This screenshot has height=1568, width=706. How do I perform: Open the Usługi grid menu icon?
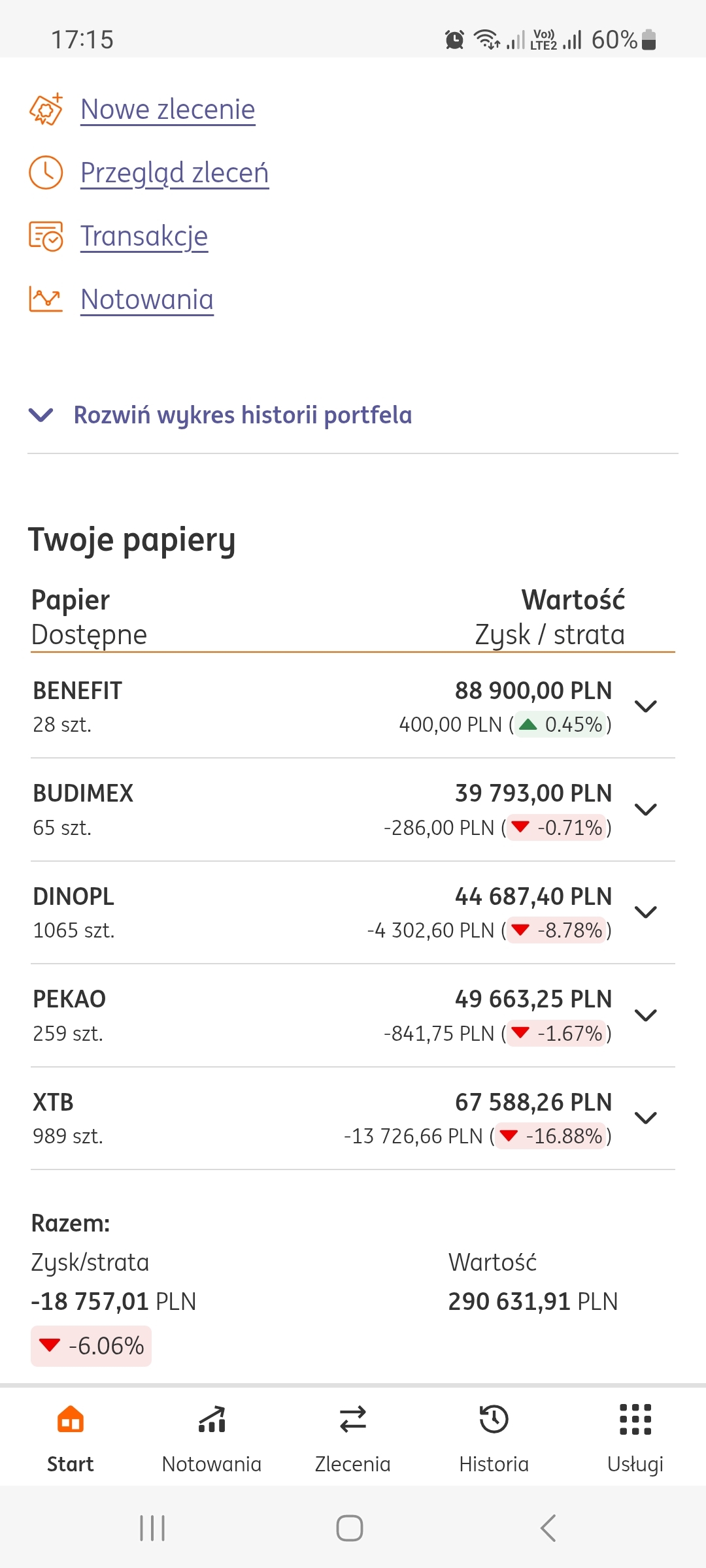tap(635, 1420)
